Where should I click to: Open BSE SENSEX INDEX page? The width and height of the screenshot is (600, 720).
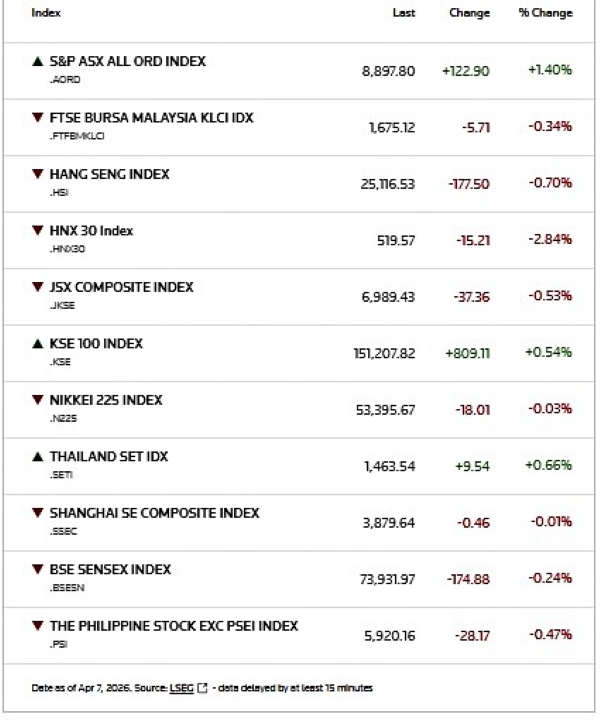coord(110,570)
